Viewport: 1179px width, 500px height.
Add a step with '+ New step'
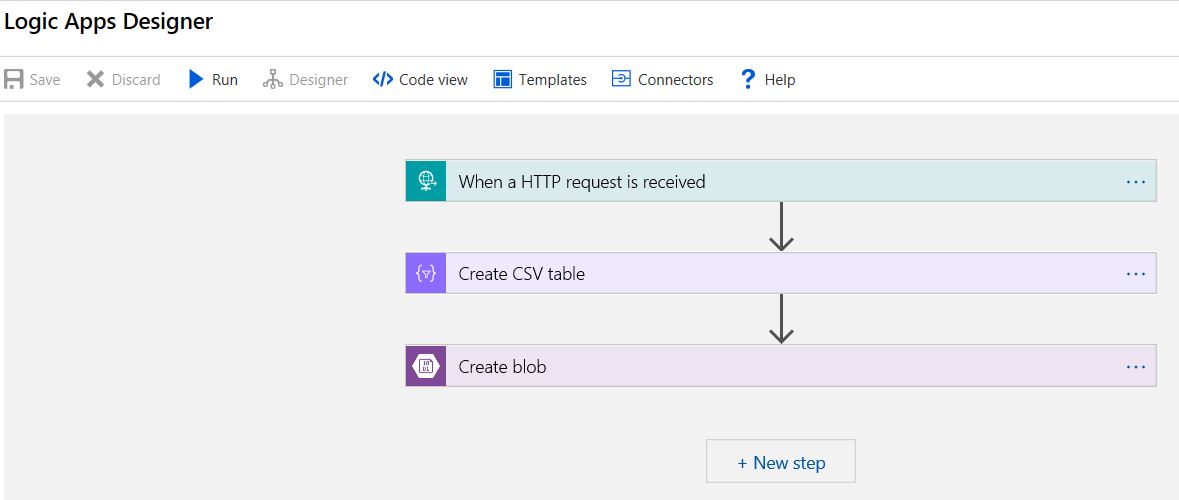coord(781,462)
